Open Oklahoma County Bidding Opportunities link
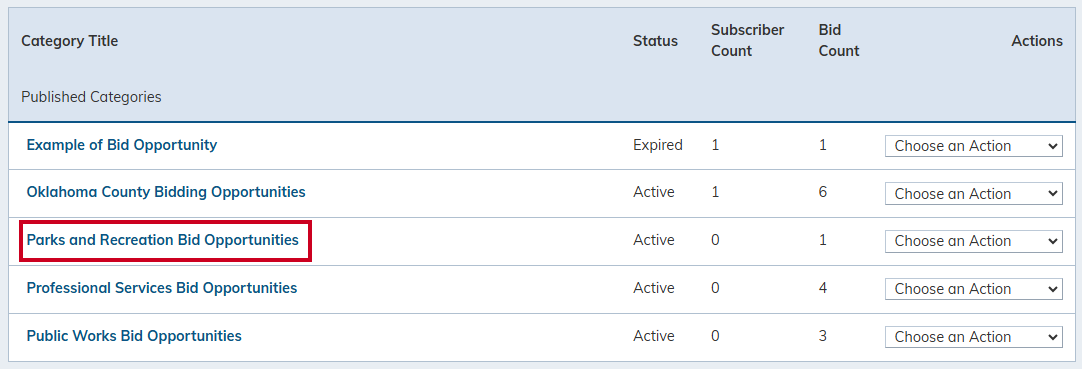The width and height of the screenshot is (1082, 369). coord(166,192)
